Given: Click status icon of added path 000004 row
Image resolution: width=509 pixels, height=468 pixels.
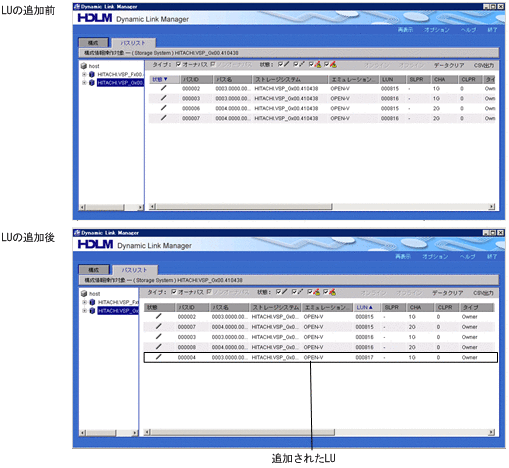Looking at the screenshot, I should (159, 357).
